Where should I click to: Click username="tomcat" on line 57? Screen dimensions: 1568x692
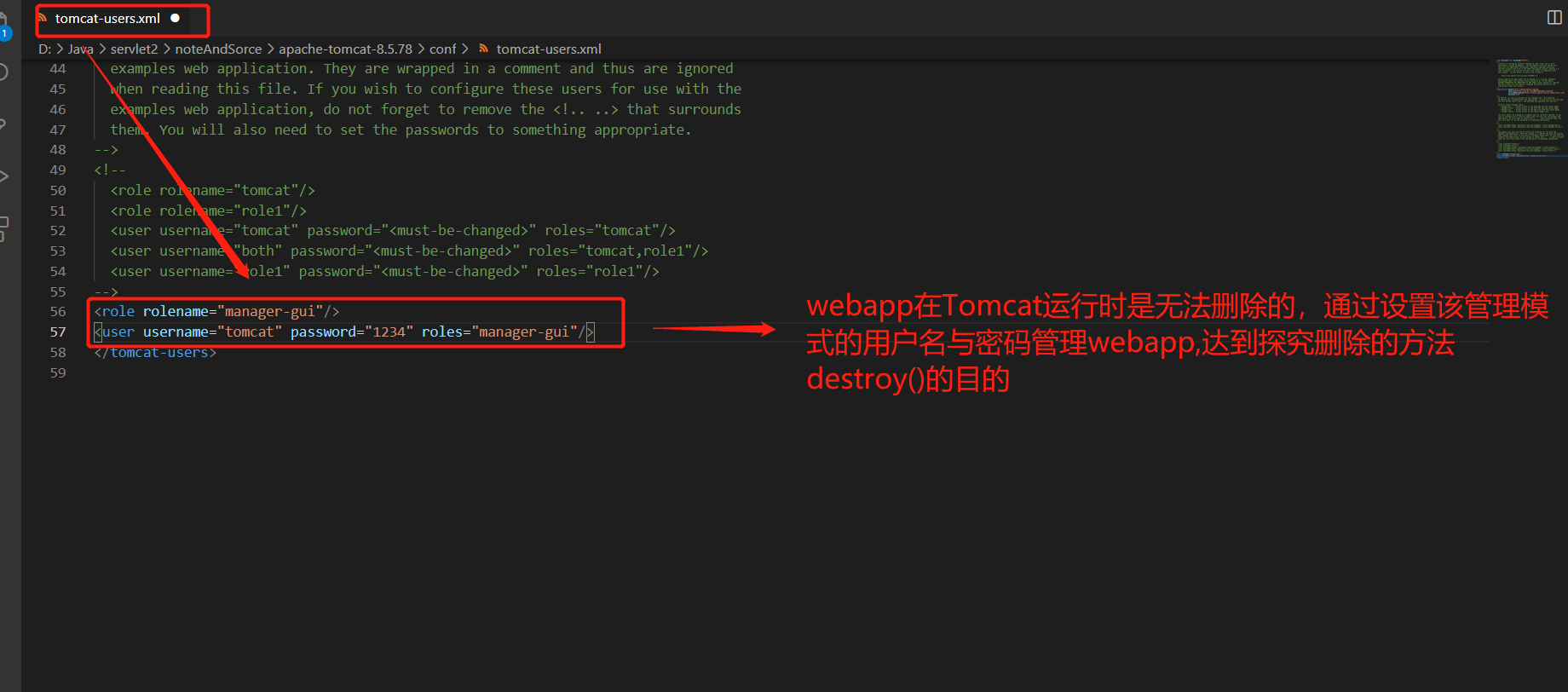click(x=213, y=332)
